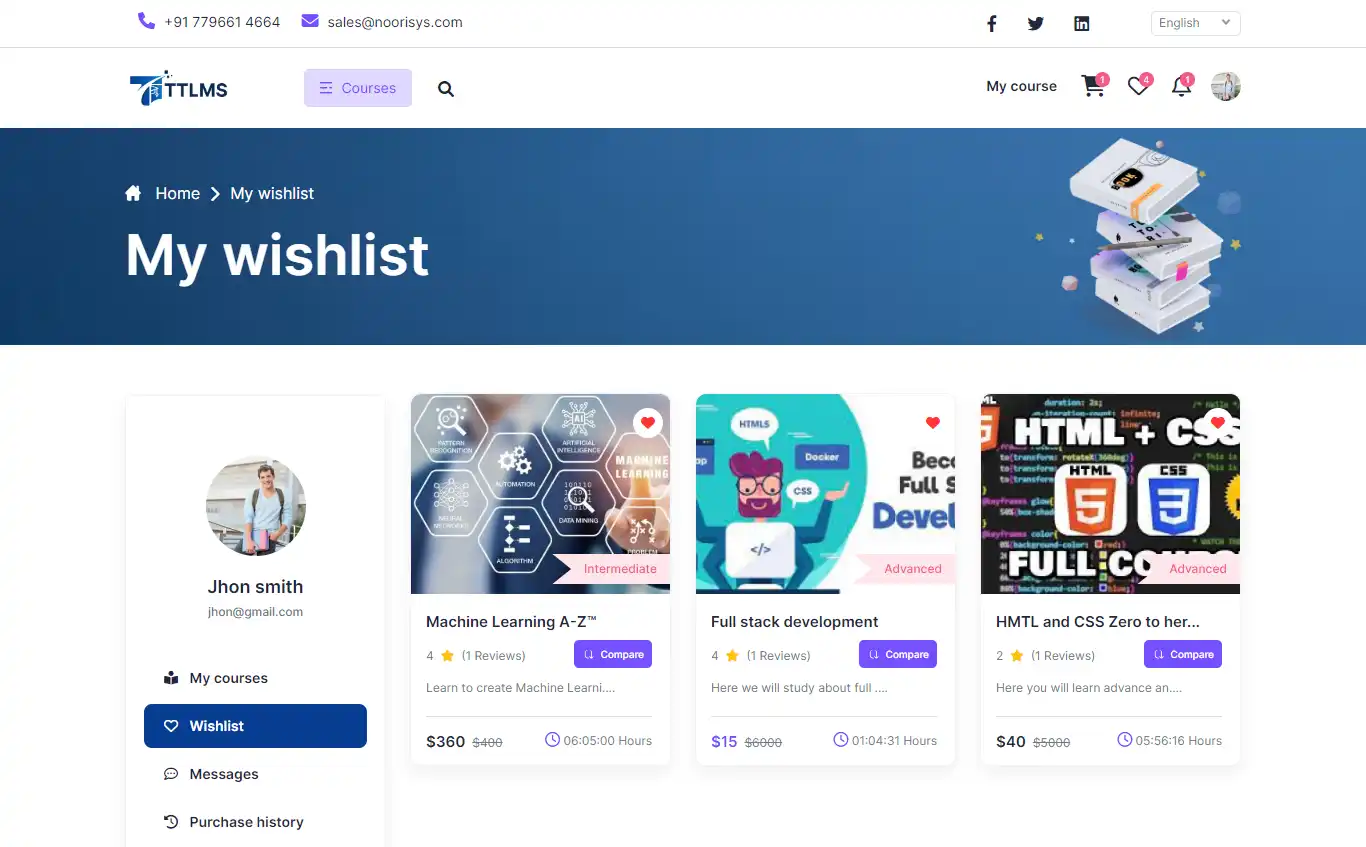Visit the Twitter social icon

coord(1036,23)
